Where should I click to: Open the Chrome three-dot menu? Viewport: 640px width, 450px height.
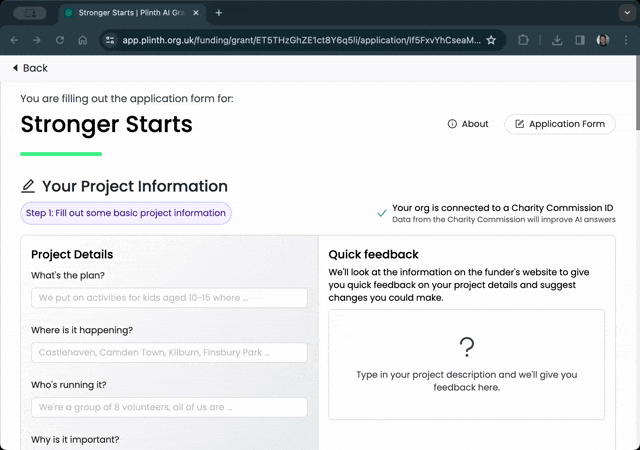click(x=626, y=40)
